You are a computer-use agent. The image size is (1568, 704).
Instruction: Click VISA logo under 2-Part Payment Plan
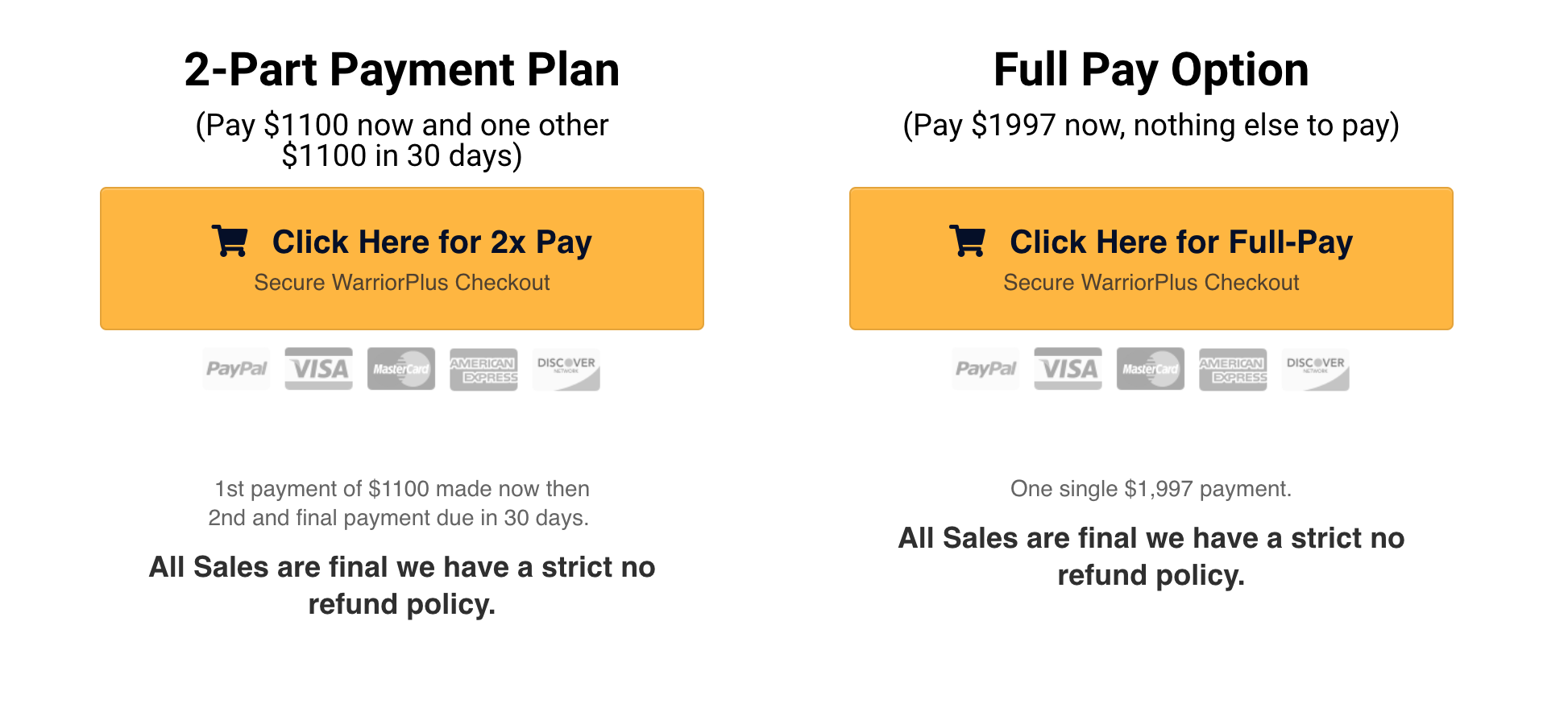tap(319, 369)
